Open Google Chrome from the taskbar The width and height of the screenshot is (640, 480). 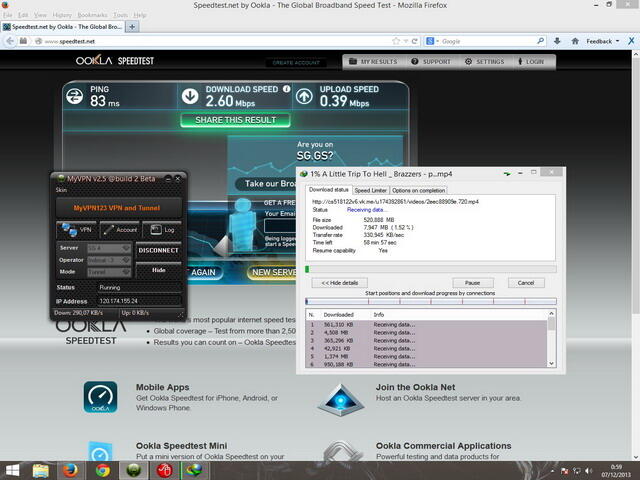[x=102, y=471]
